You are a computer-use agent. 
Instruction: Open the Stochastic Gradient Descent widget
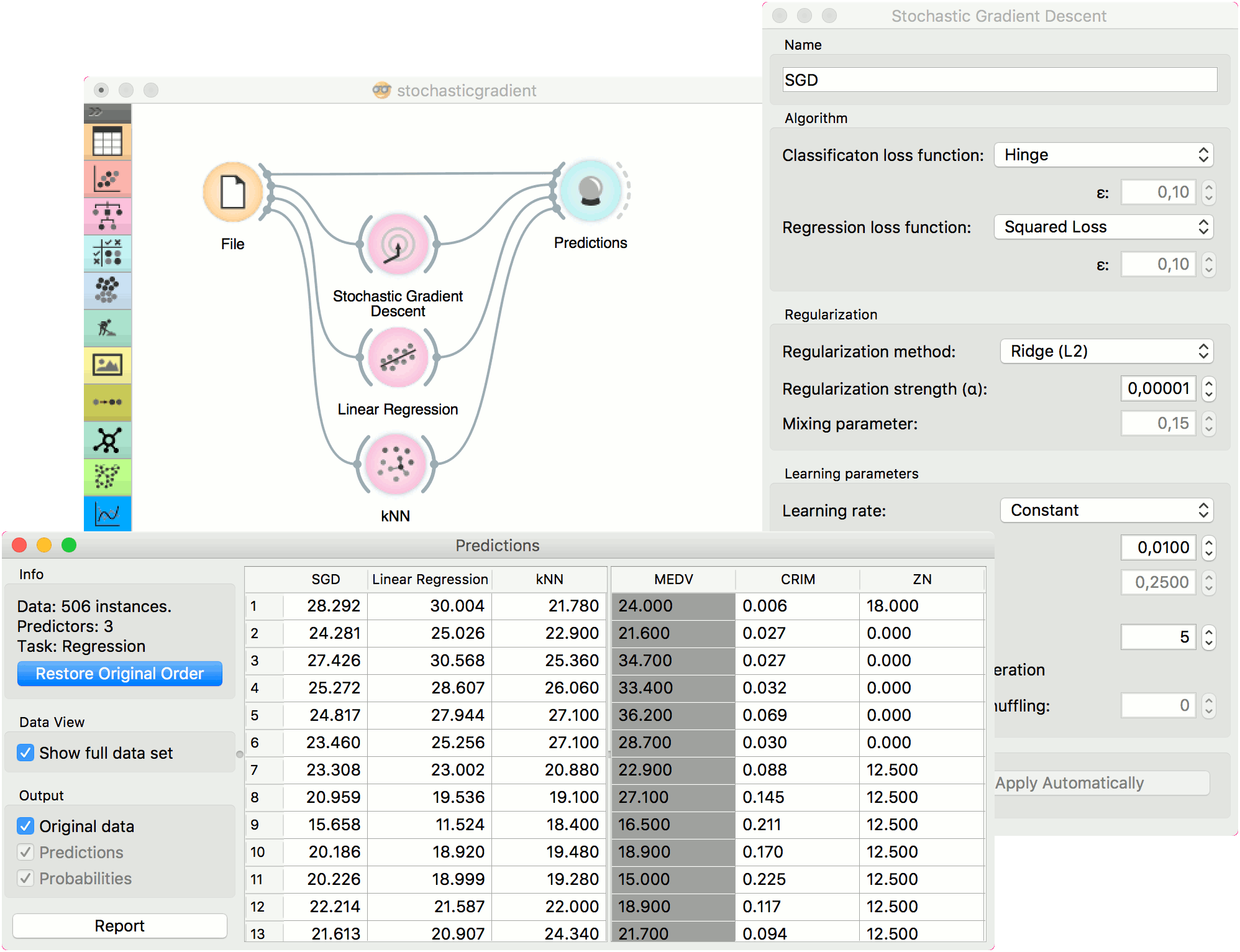point(398,244)
